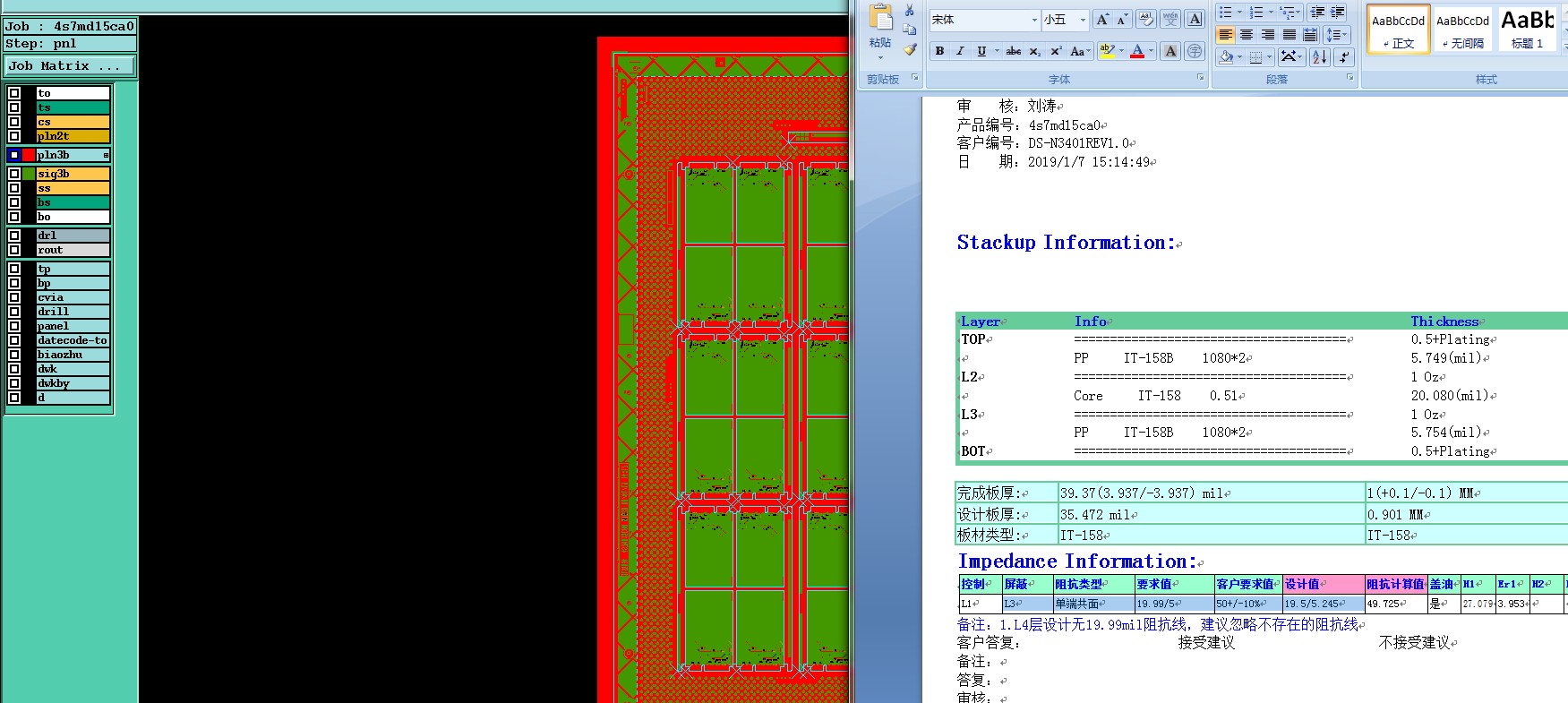
Task: Click the Grow Font icon
Action: click(1103, 19)
